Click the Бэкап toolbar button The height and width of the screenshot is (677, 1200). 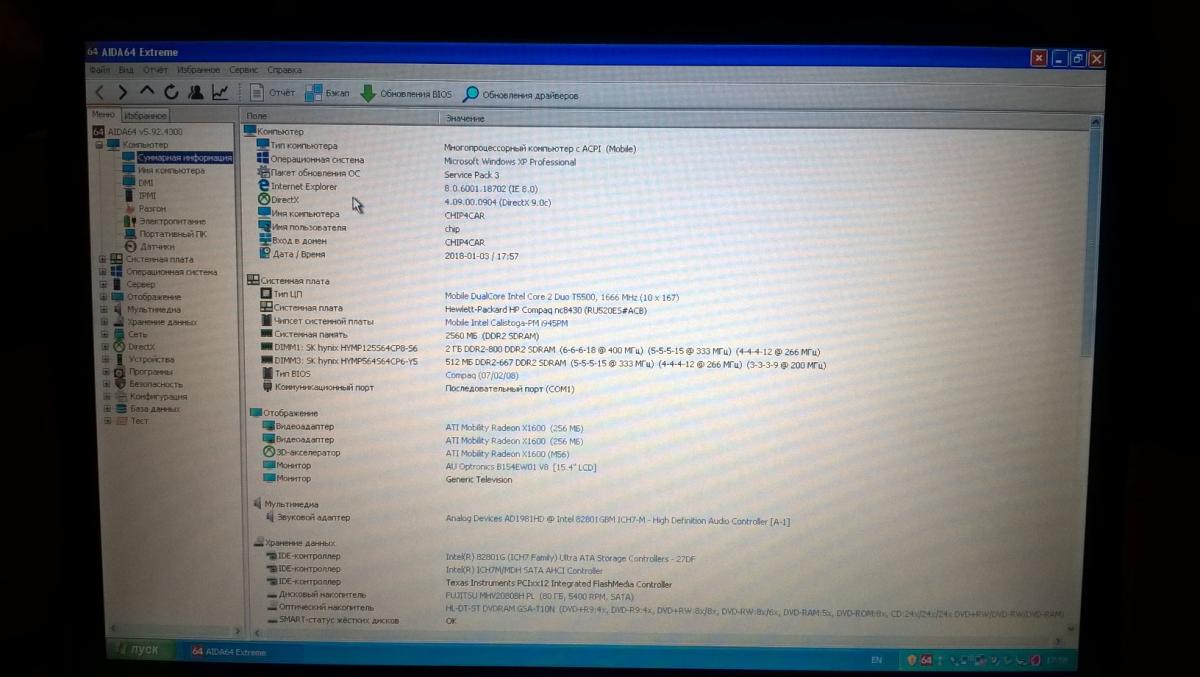pos(327,93)
